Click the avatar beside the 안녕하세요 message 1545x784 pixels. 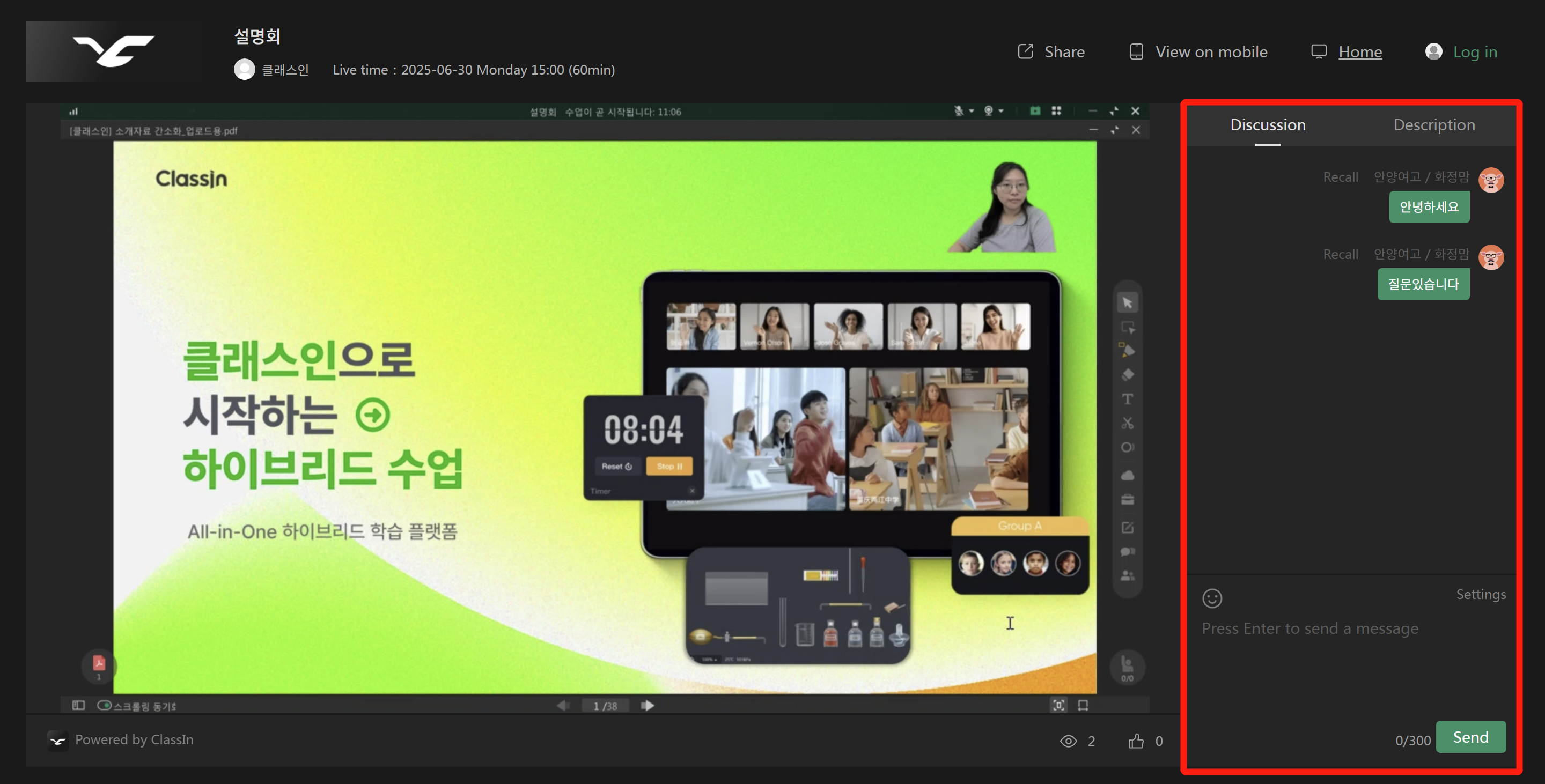1491,180
